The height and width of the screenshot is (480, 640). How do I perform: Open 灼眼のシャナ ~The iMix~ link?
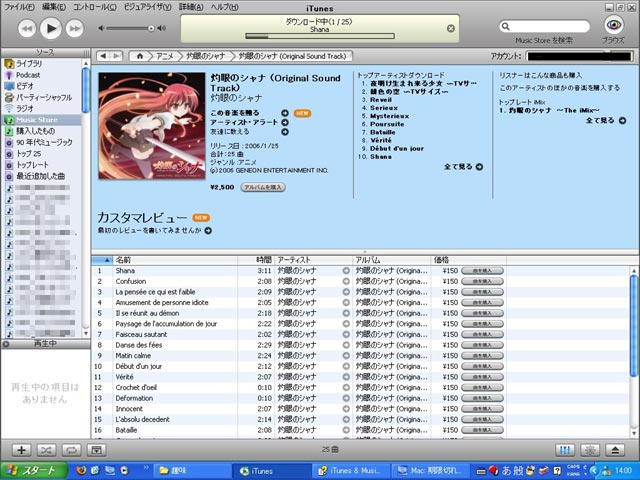(554, 110)
